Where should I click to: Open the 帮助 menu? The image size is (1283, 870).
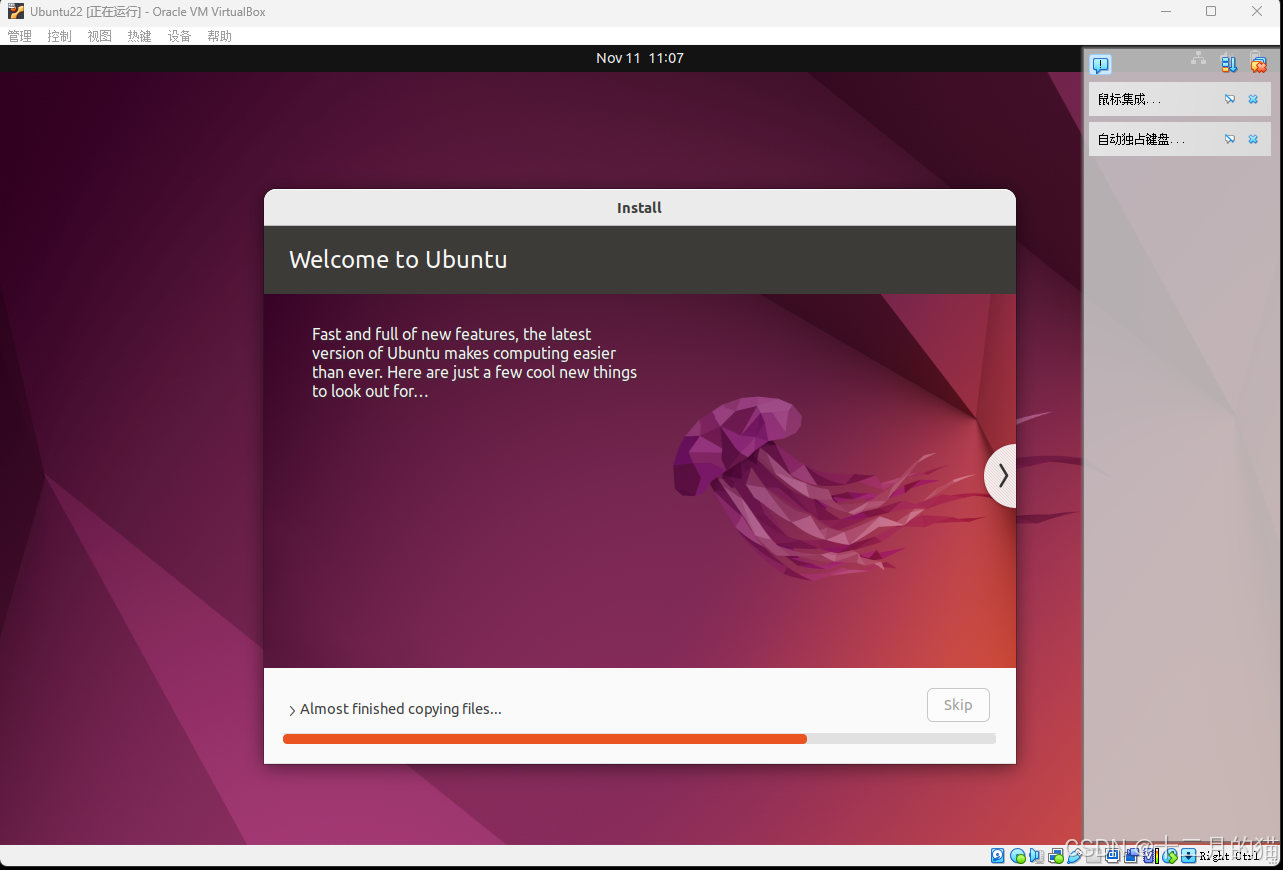[220, 36]
